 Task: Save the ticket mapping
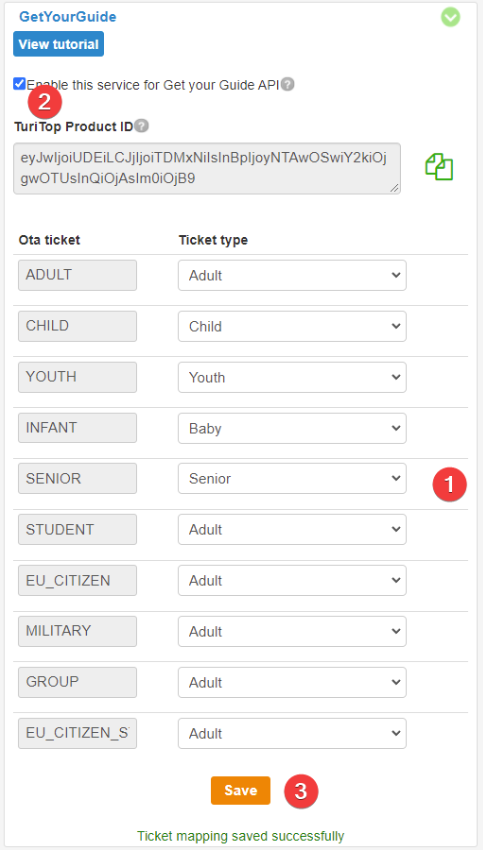tap(241, 790)
